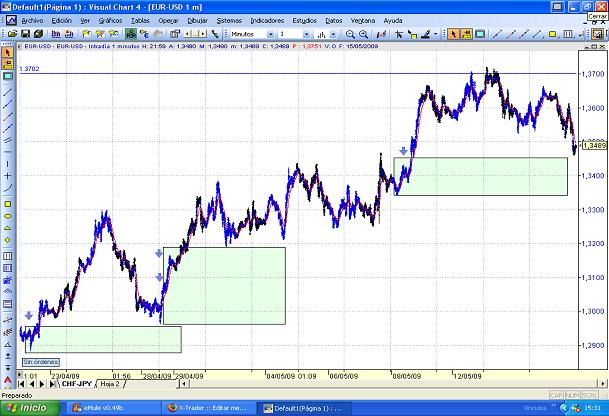Open the Ventana menu
Image resolution: width=609 pixels, height=416 pixels.
pyautogui.click(x=363, y=21)
